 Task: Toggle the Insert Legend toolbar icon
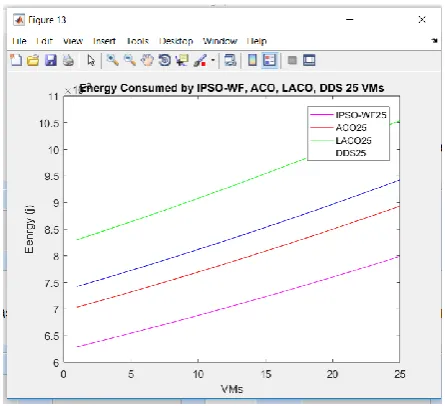tap(269, 60)
